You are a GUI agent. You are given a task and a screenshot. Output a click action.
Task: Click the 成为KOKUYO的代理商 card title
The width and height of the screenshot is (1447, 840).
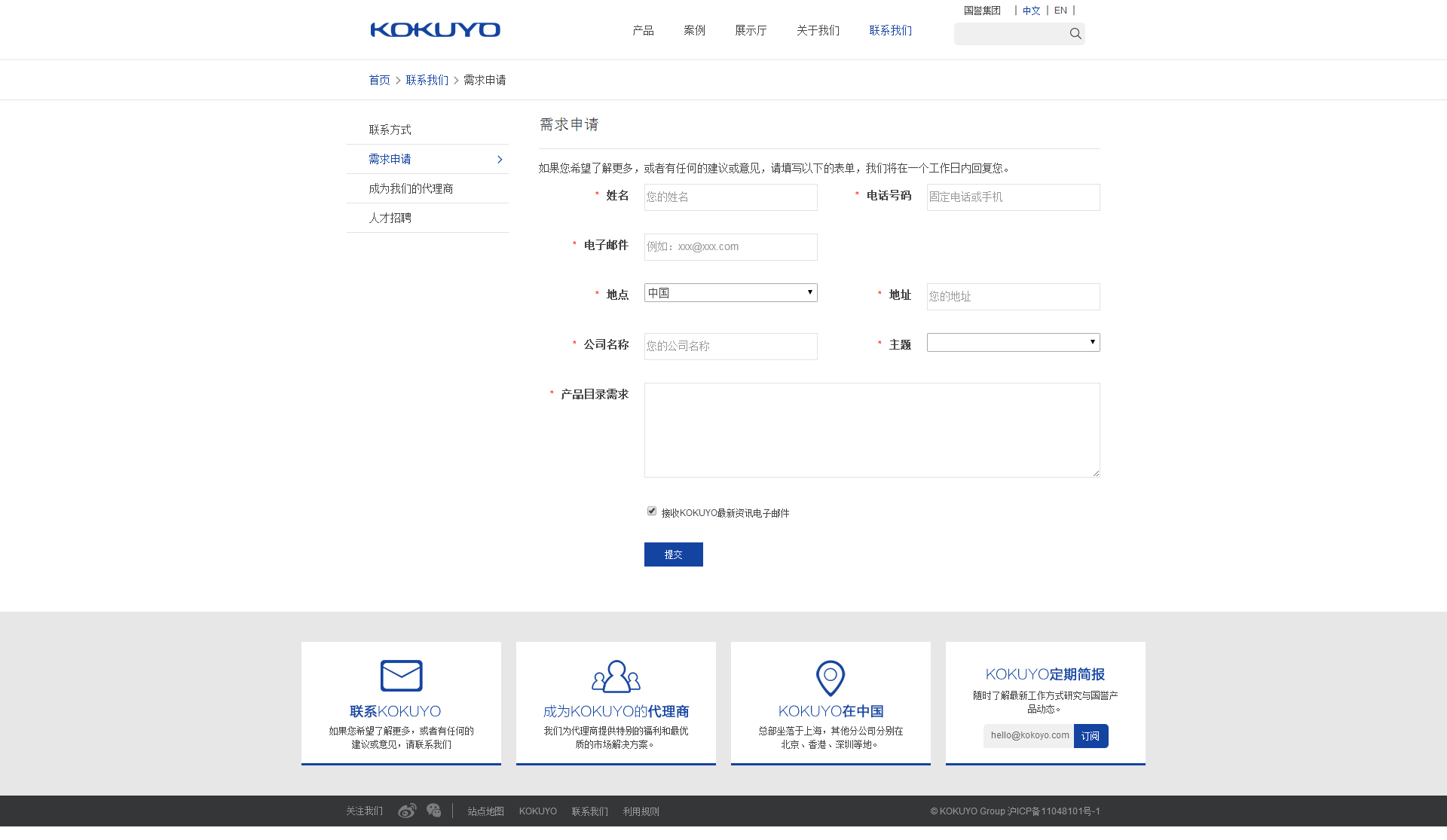coord(616,711)
